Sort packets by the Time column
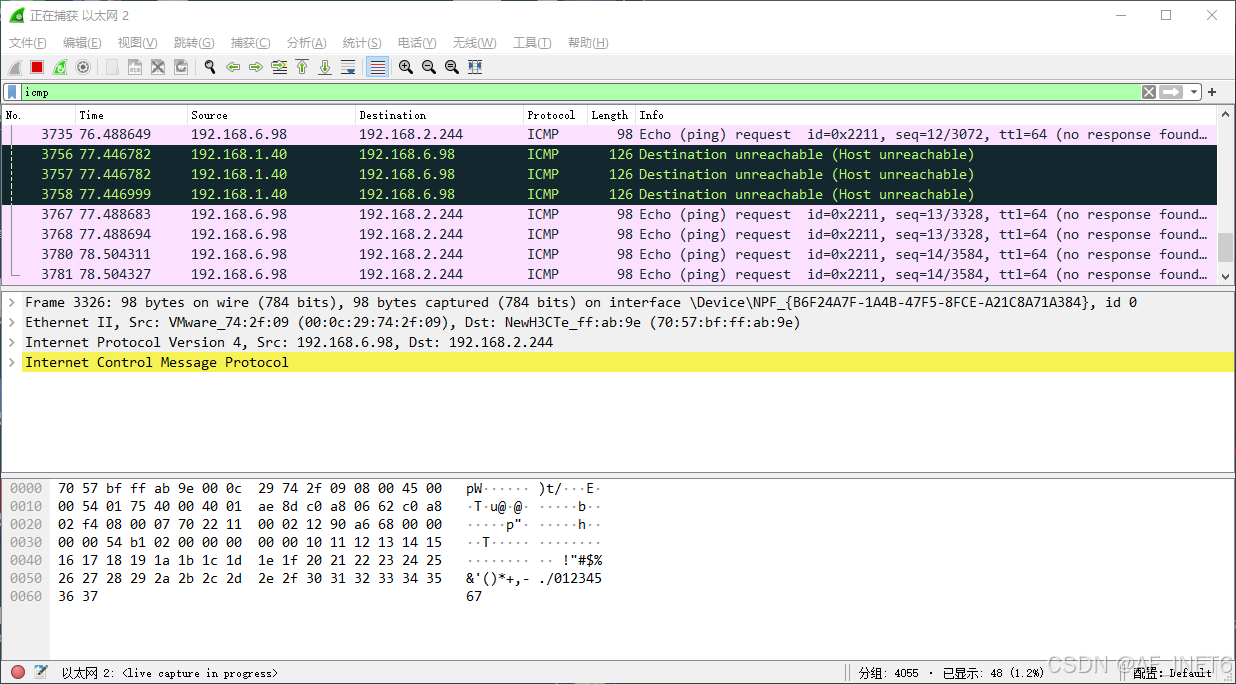1236x684 pixels. click(131, 115)
